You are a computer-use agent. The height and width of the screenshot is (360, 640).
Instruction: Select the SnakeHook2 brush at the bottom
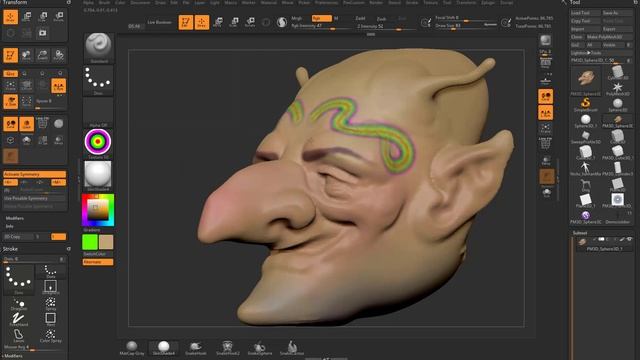tap(228, 348)
